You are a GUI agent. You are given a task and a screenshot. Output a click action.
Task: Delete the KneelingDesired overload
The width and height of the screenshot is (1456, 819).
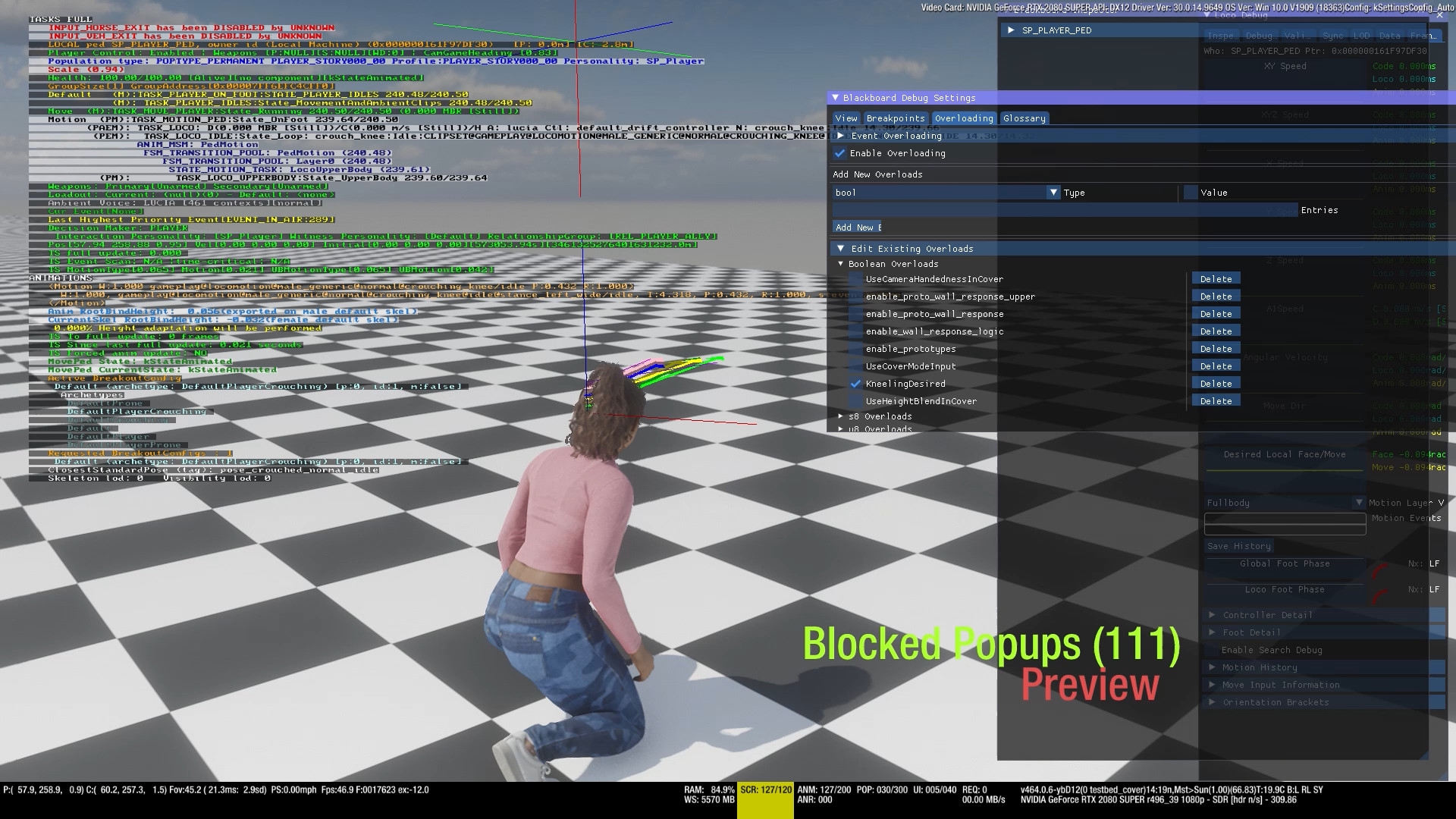[1216, 384]
